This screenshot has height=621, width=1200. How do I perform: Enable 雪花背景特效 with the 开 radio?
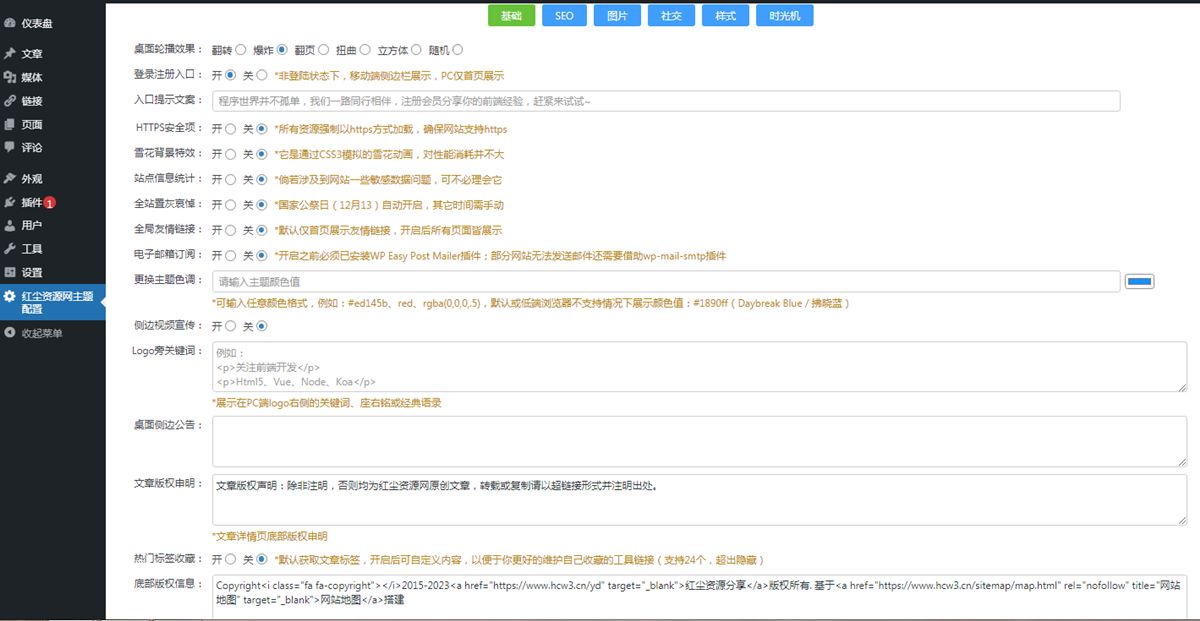[231, 154]
